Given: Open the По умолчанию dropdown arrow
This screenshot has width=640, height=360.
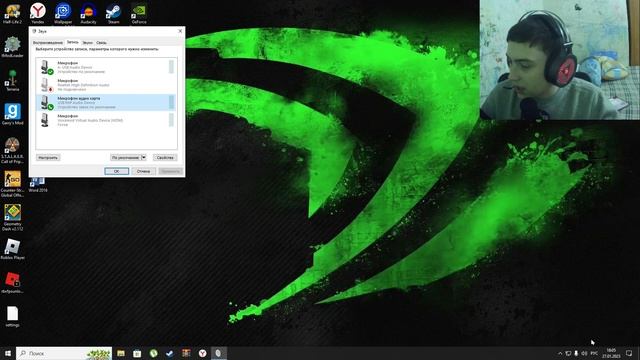Looking at the screenshot, I should 143,158.
